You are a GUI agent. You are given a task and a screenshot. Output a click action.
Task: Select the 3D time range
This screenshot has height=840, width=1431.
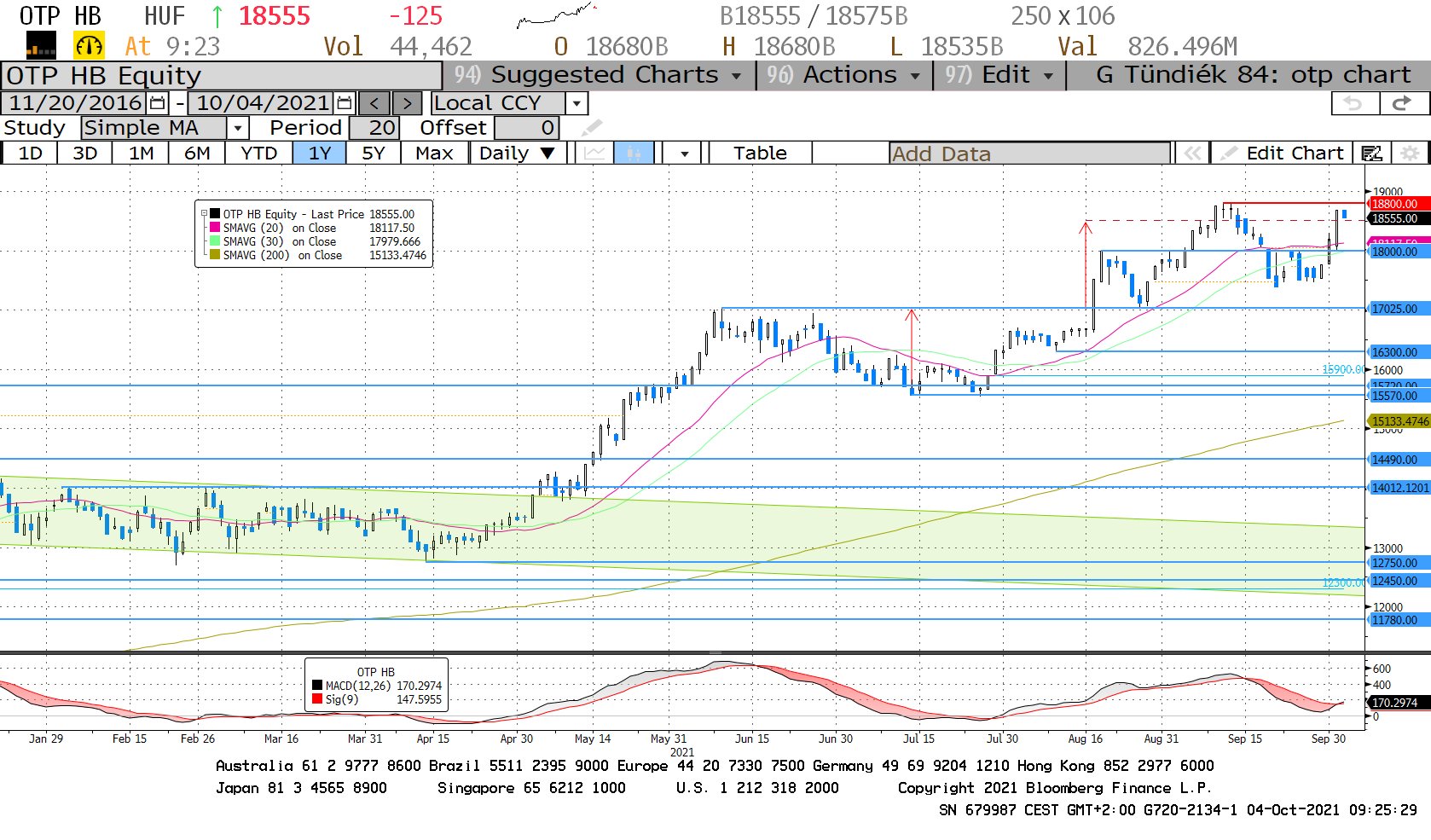pyautogui.click(x=84, y=154)
